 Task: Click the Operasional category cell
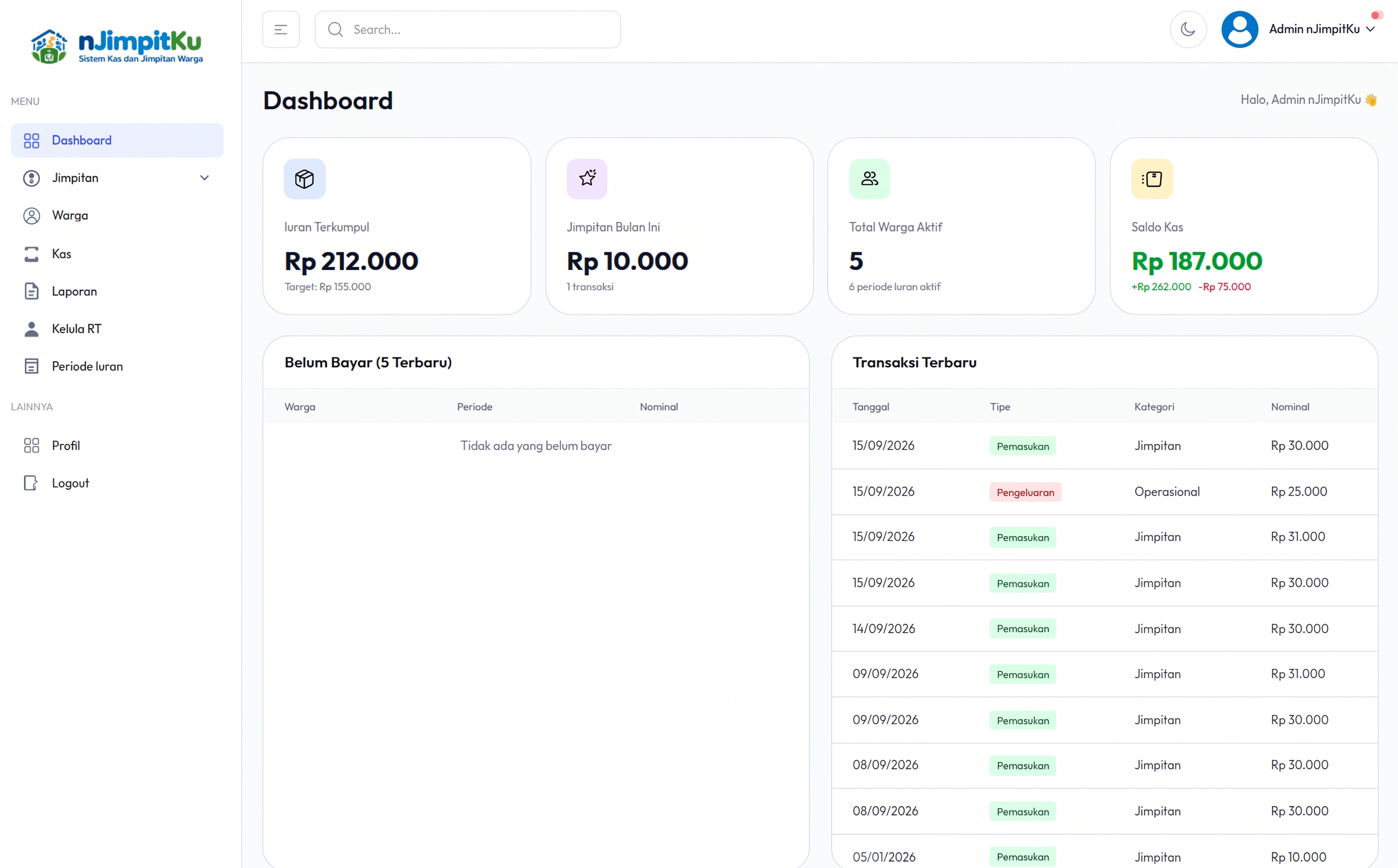click(1167, 492)
